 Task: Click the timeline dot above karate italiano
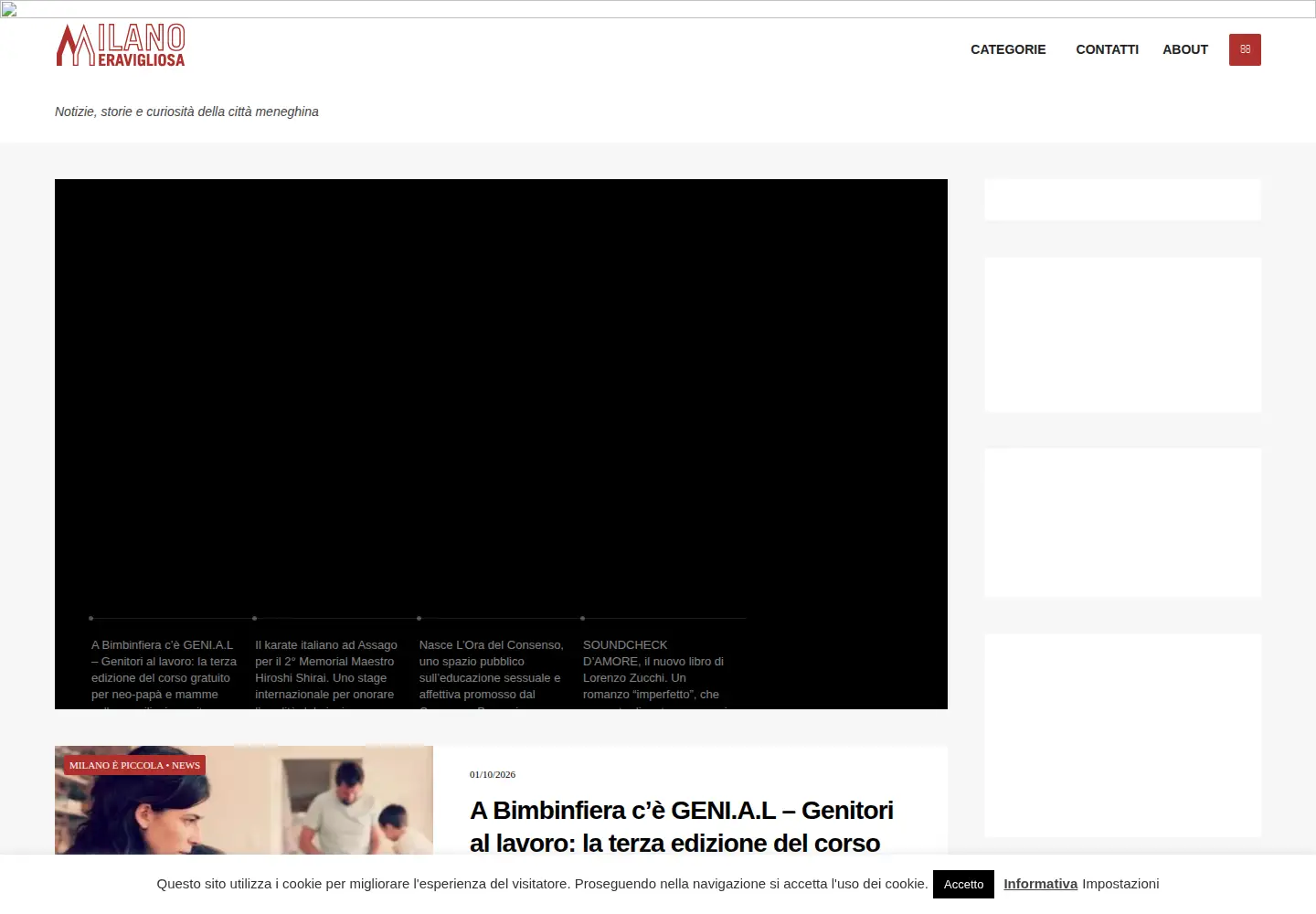pos(255,619)
